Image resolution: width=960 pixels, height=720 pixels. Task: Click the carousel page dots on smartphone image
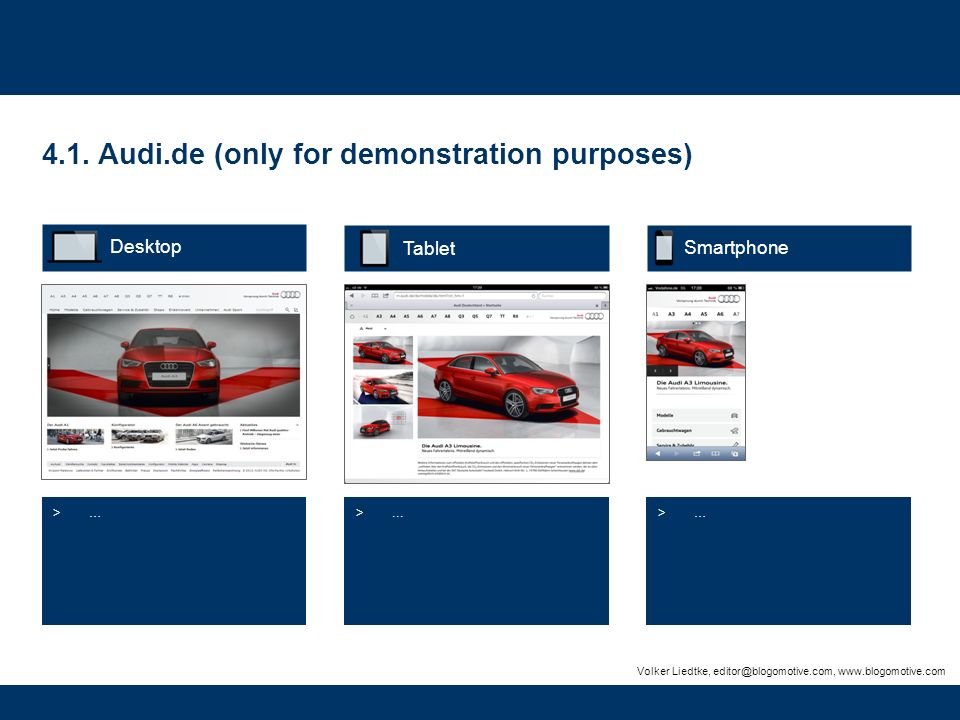click(696, 323)
